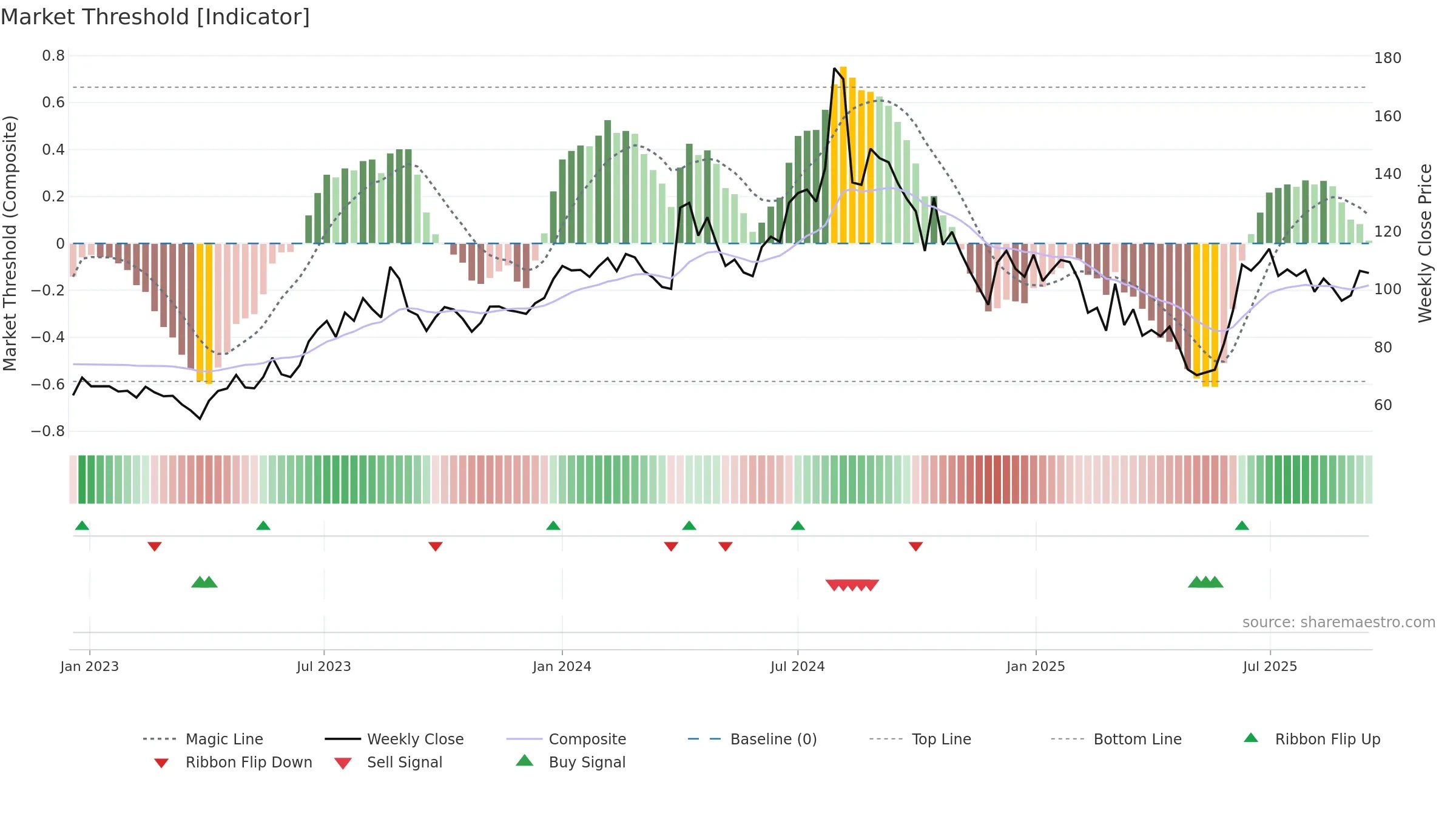1456x819 pixels.
Task: Toggle the Composite legend entry
Action: [x=566, y=739]
